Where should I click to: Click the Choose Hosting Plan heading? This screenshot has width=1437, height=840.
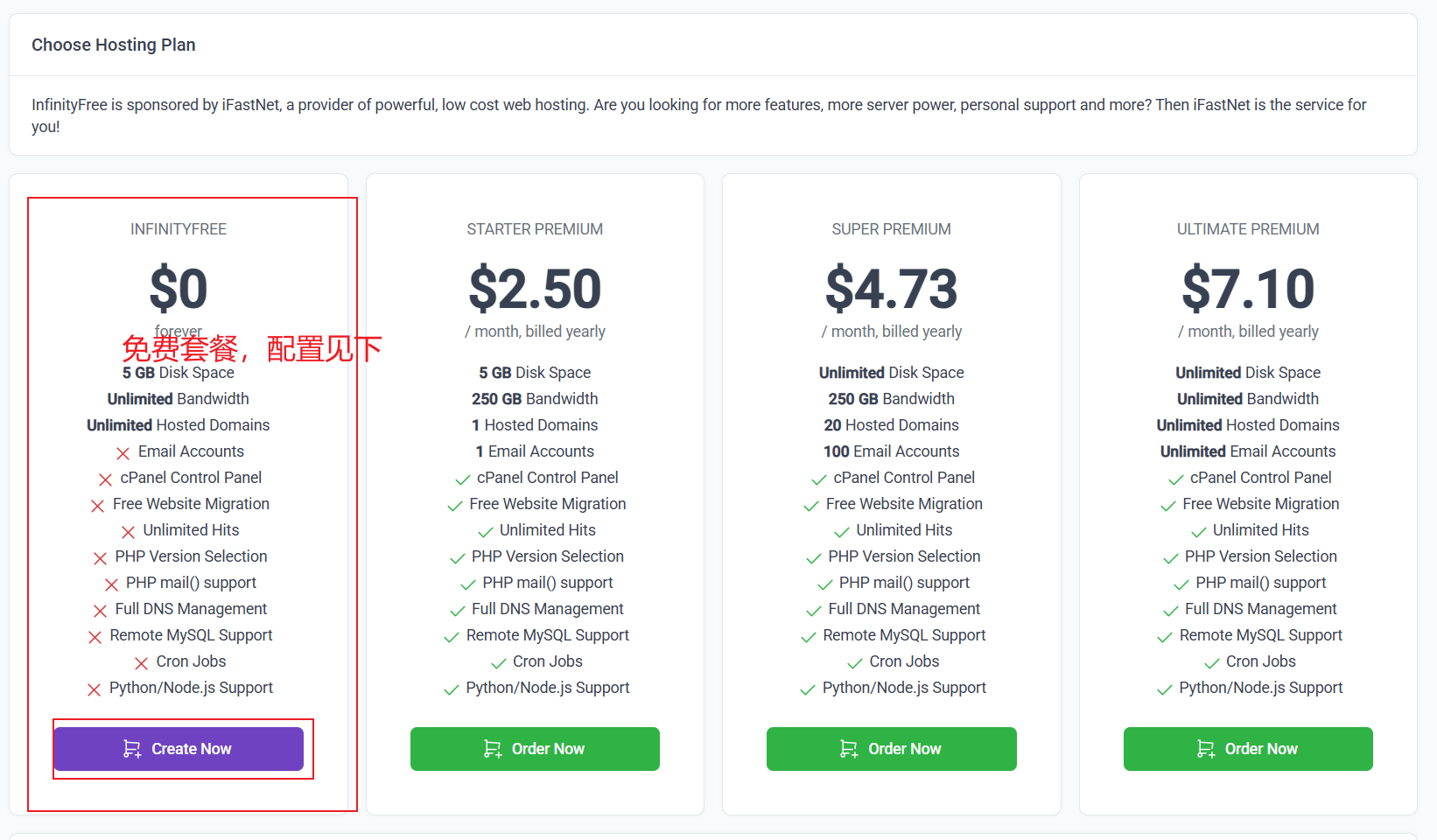tap(114, 45)
